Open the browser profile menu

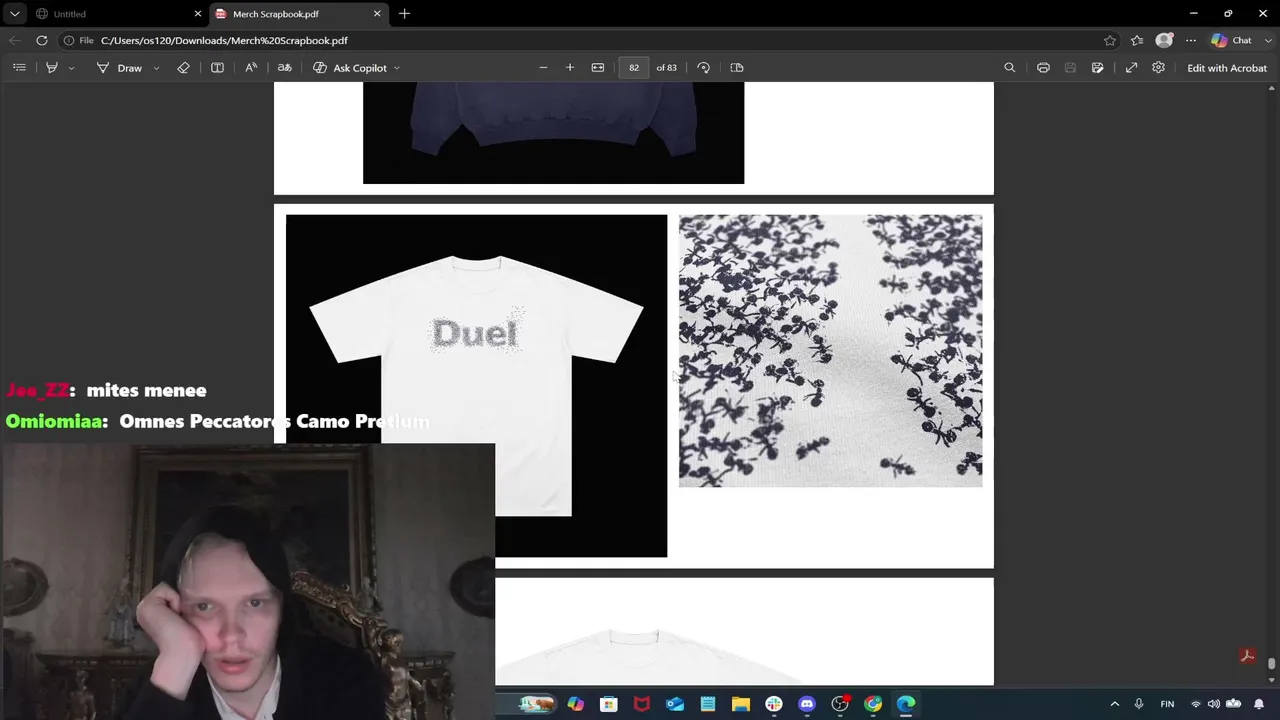click(x=1164, y=40)
